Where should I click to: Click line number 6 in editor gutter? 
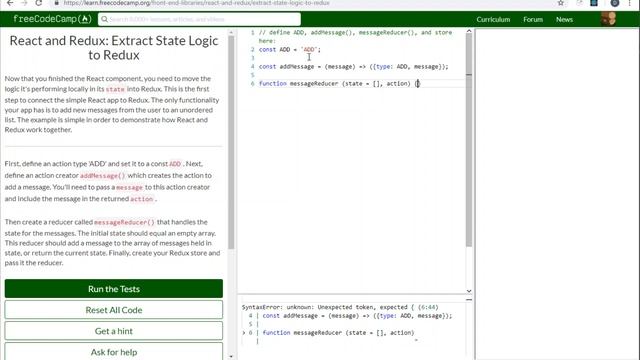click(252, 83)
